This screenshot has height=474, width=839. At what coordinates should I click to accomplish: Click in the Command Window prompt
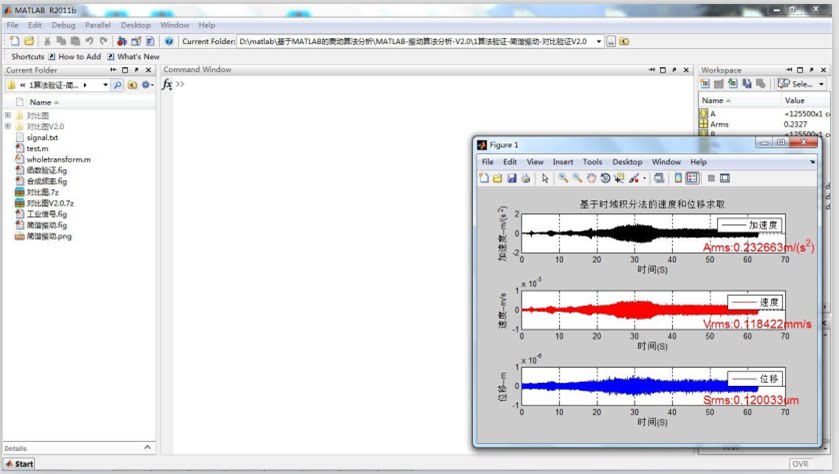tap(180, 84)
